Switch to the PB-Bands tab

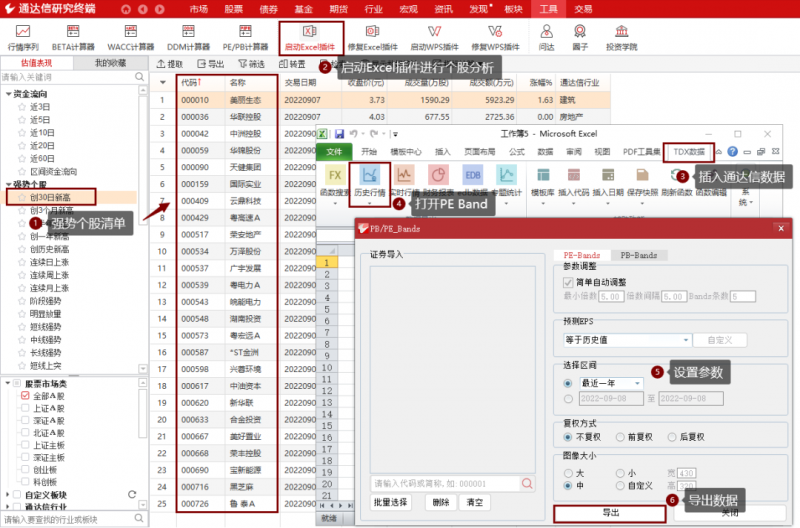point(639,255)
